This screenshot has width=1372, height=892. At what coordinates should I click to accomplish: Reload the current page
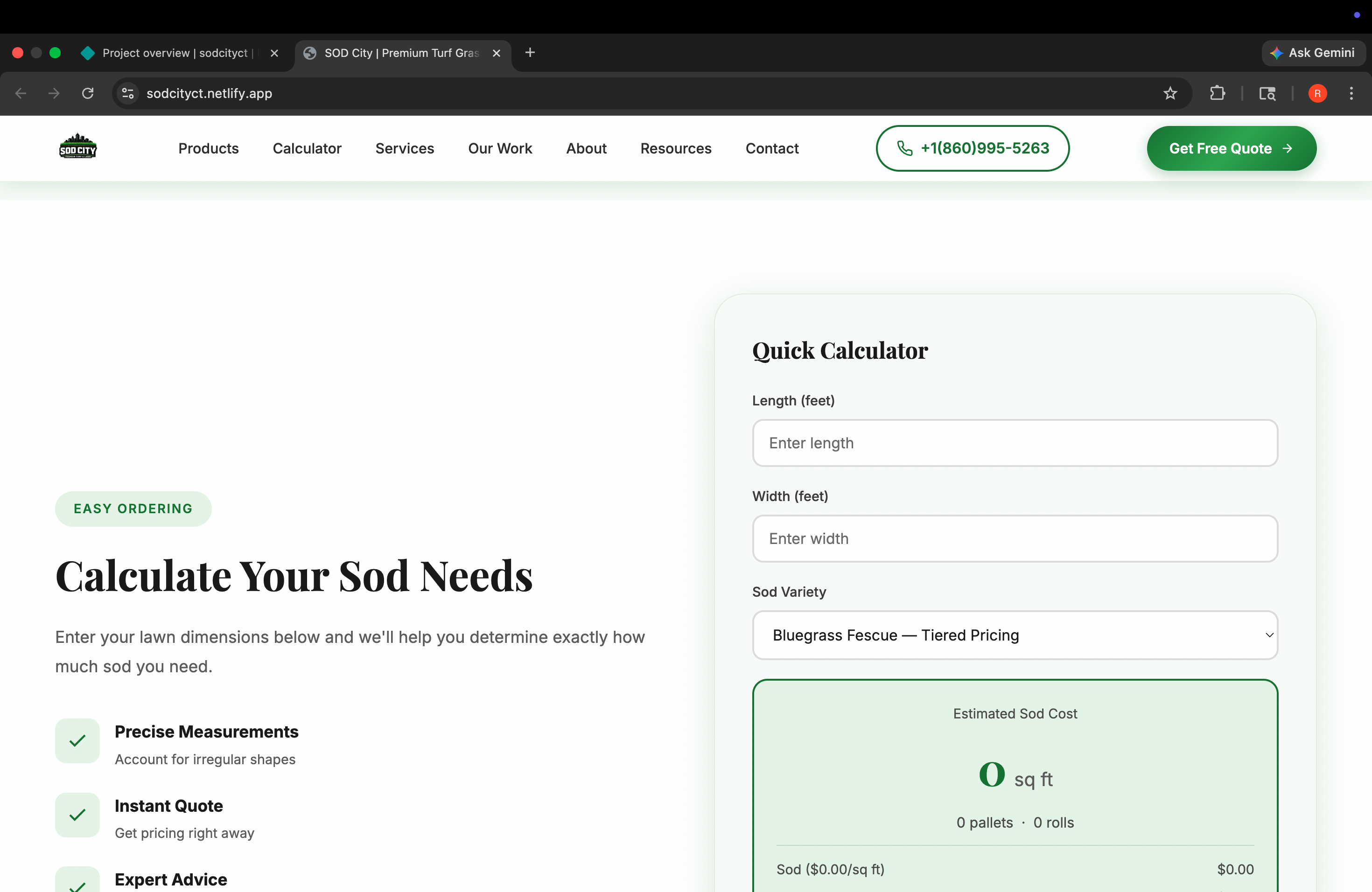pyautogui.click(x=88, y=93)
